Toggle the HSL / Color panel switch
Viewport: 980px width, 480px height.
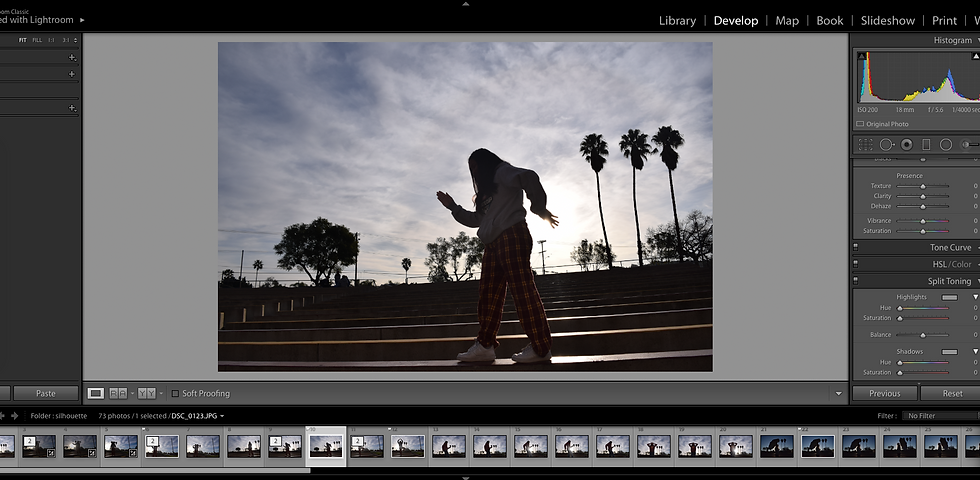(x=856, y=264)
